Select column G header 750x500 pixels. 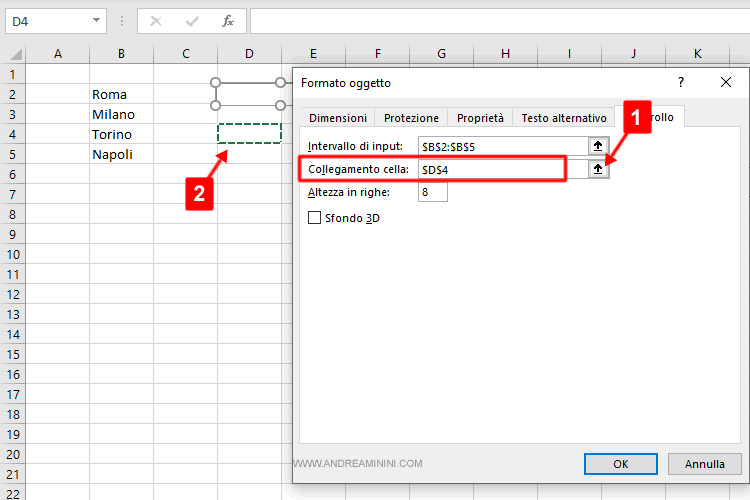(x=441, y=54)
